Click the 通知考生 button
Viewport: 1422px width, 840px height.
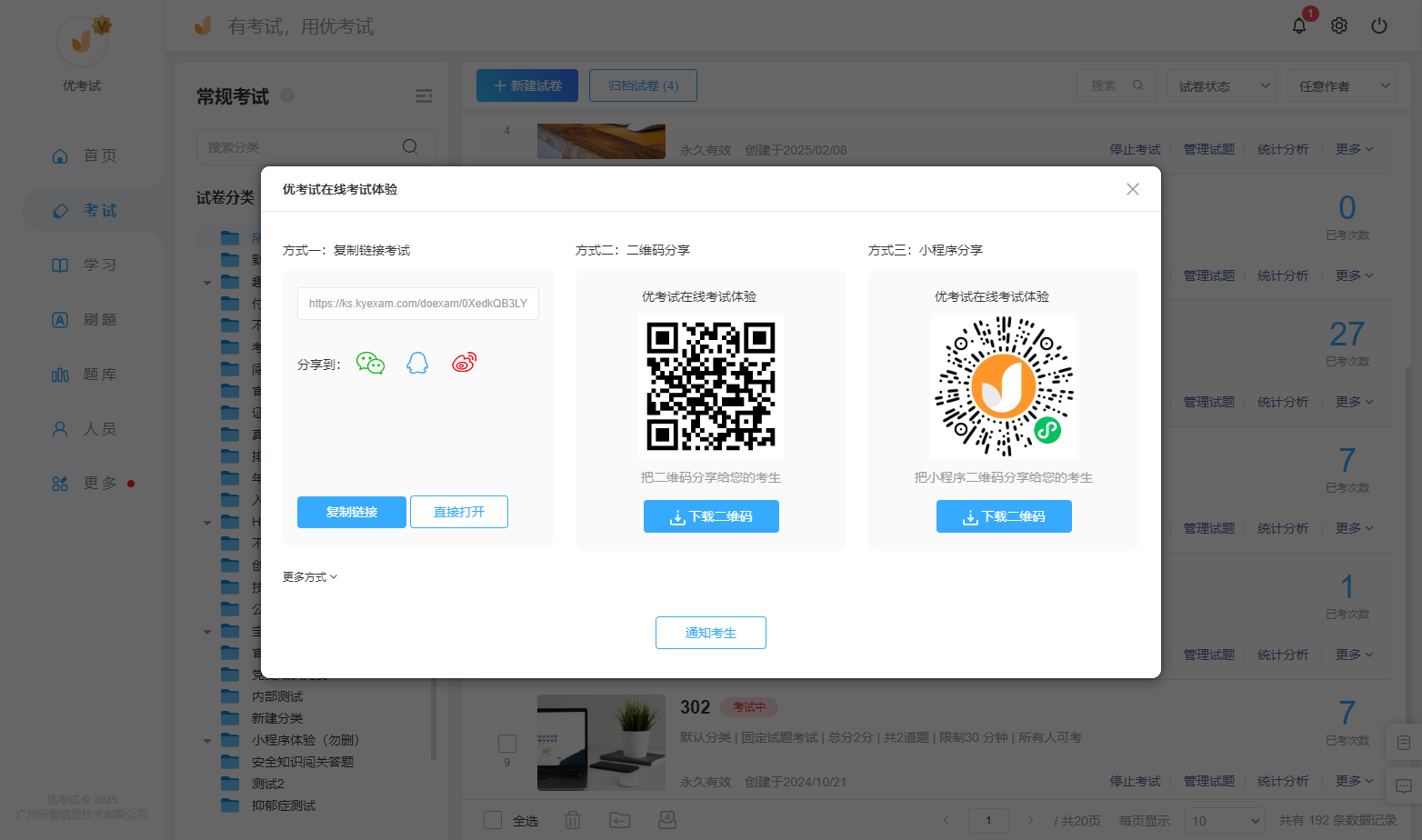tap(711, 633)
